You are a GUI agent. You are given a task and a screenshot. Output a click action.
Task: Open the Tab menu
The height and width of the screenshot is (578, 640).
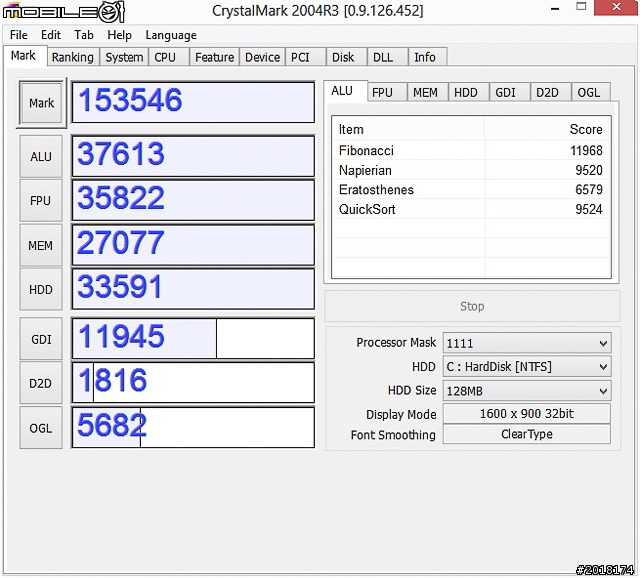click(84, 35)
